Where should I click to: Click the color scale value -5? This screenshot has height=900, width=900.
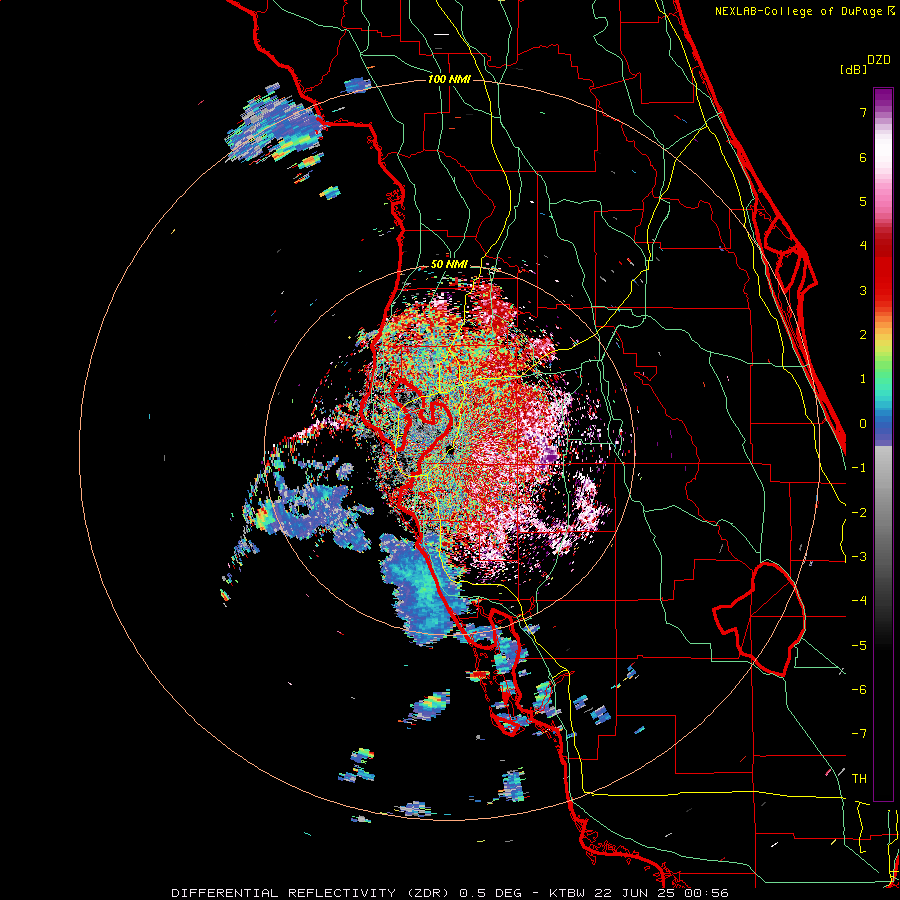click(859, 646)
